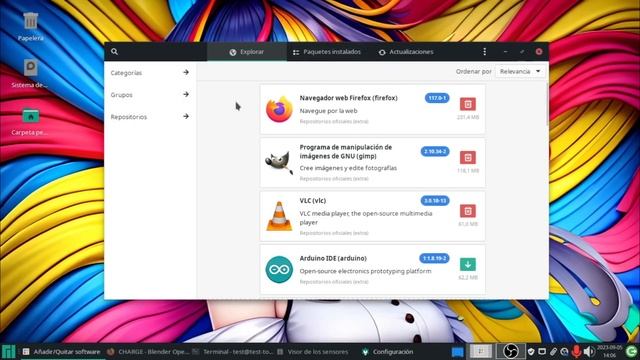Go to the Actualizaciones tab
The image size is (640, 360).
pyautogui.click(x=406, y=52)
